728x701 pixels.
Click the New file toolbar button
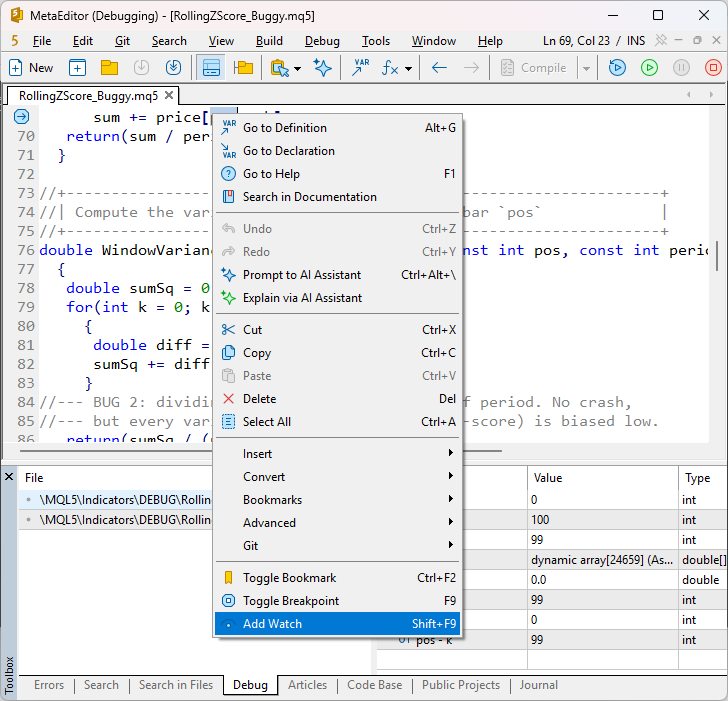(x=31, y=68)
